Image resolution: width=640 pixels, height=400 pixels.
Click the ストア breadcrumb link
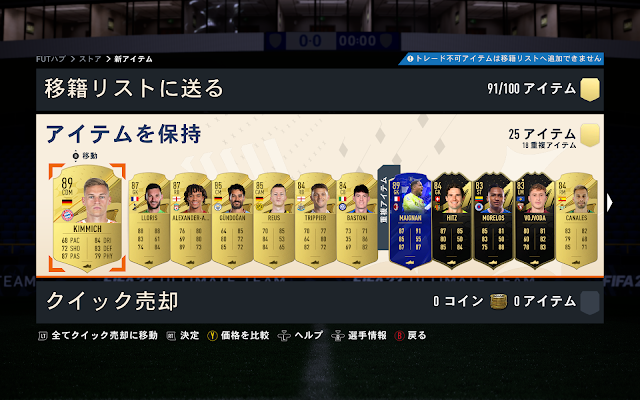coord(90,59)
